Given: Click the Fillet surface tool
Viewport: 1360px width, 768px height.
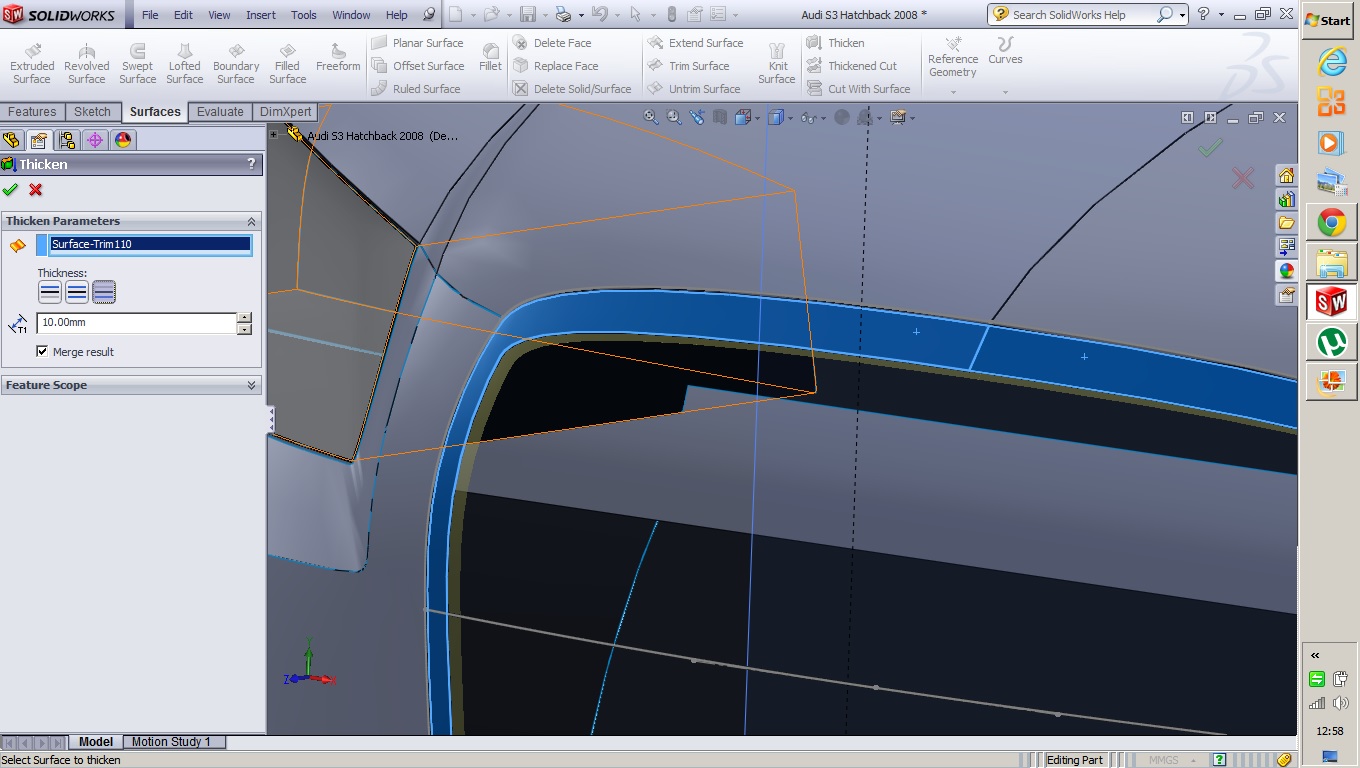Looking at the screenshot, I should (x=490, y=58).
